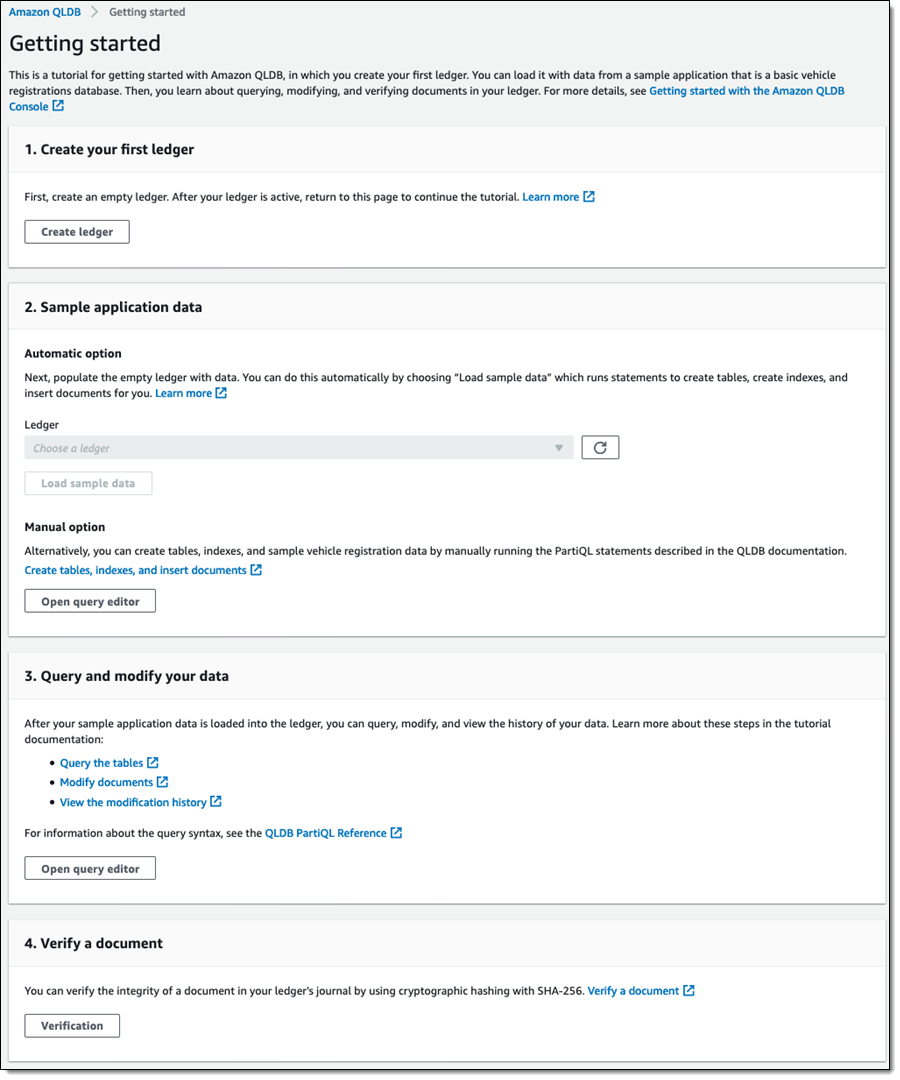
Task: Open query editor in Query and modify section
Action: [x=90, y=869]
